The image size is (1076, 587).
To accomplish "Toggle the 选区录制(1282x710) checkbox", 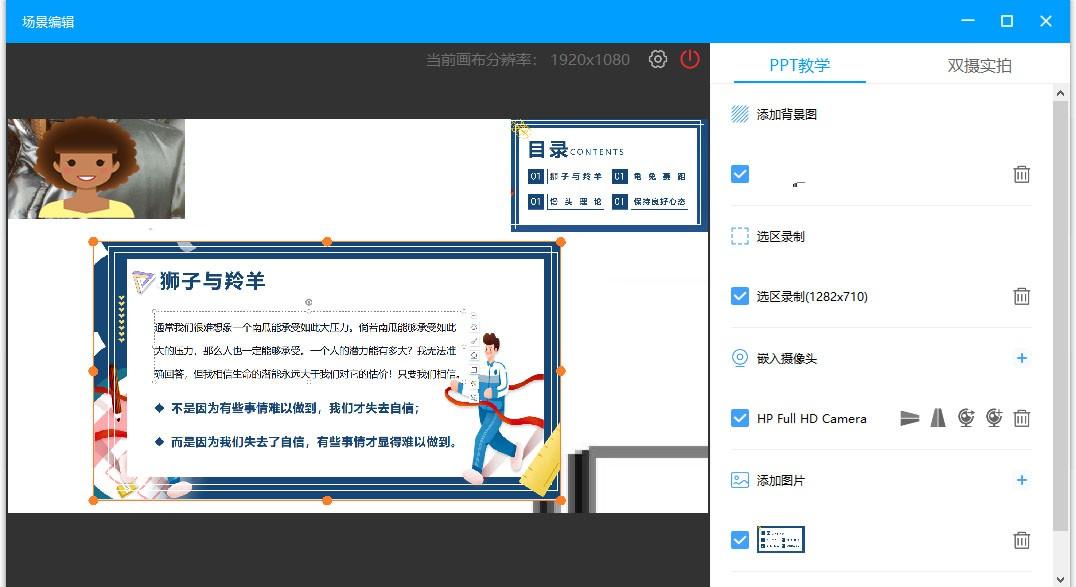I will 740,296.
